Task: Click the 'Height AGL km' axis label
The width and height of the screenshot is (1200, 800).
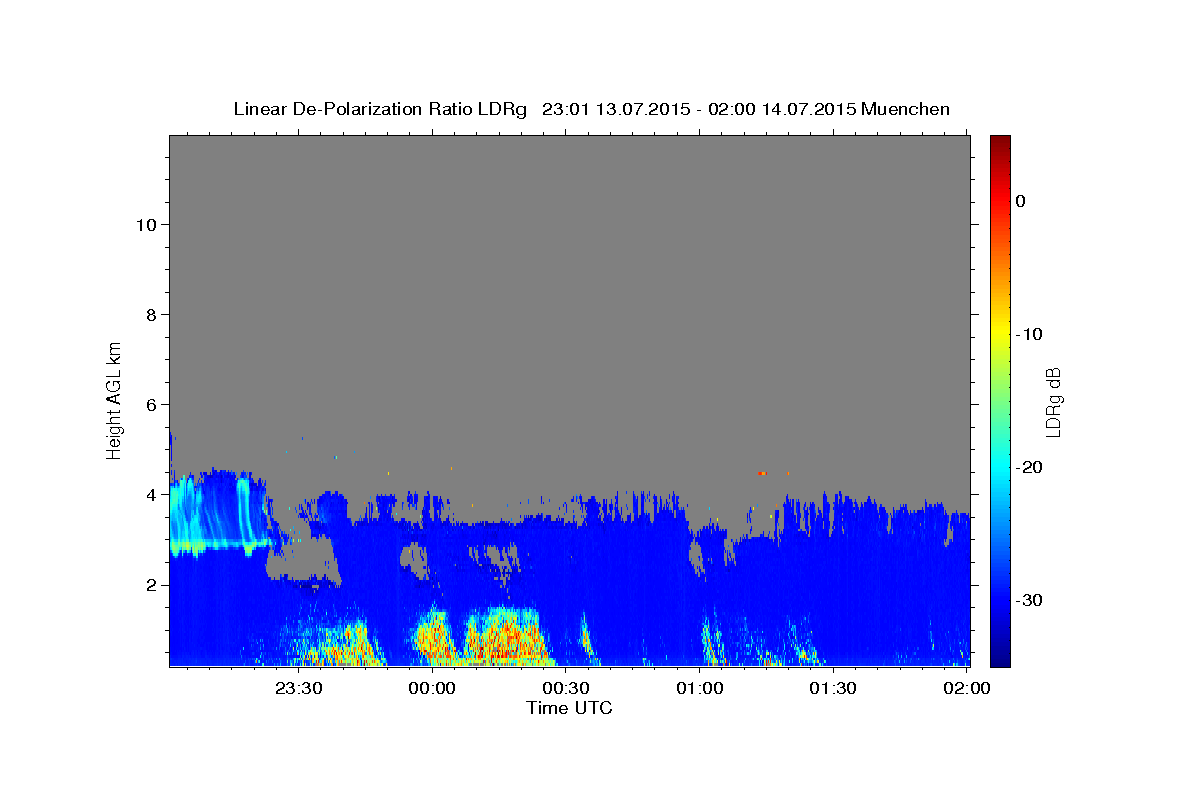Action: click(114, 399)
